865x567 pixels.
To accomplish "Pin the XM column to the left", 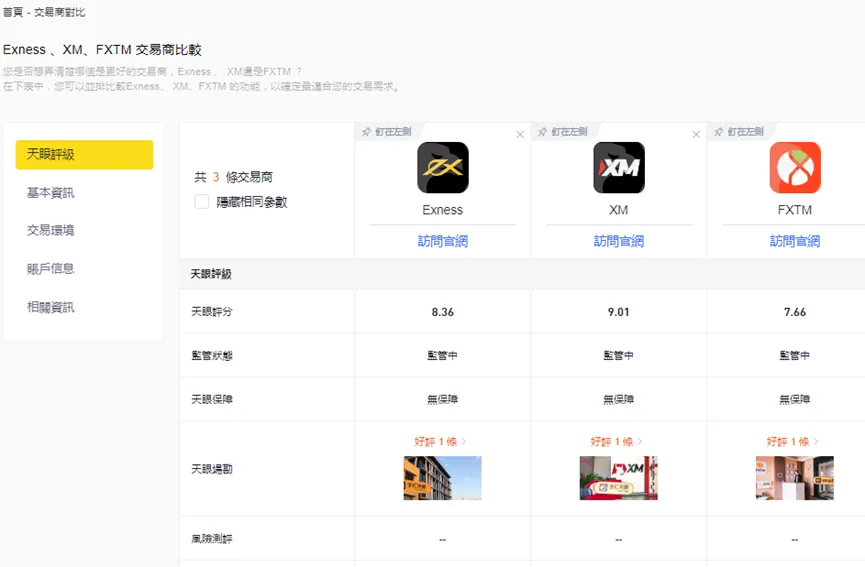I will (x=563, y=132).
